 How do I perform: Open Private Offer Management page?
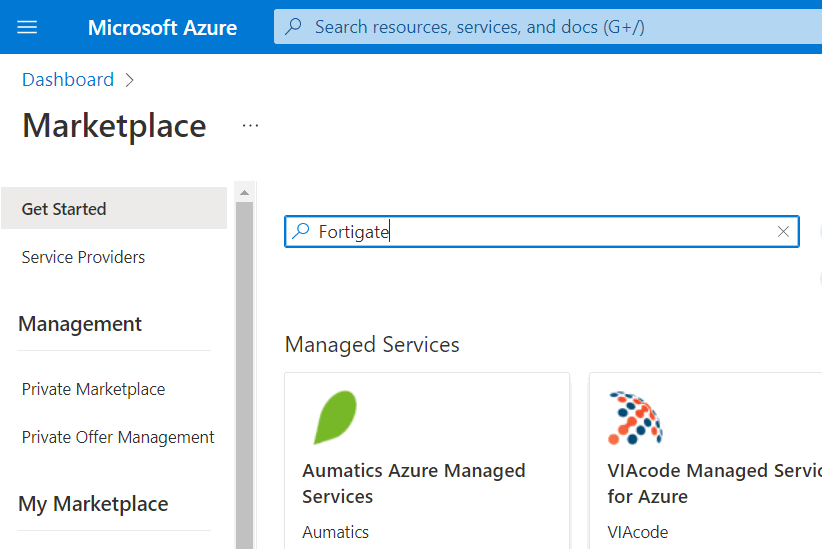118,437
